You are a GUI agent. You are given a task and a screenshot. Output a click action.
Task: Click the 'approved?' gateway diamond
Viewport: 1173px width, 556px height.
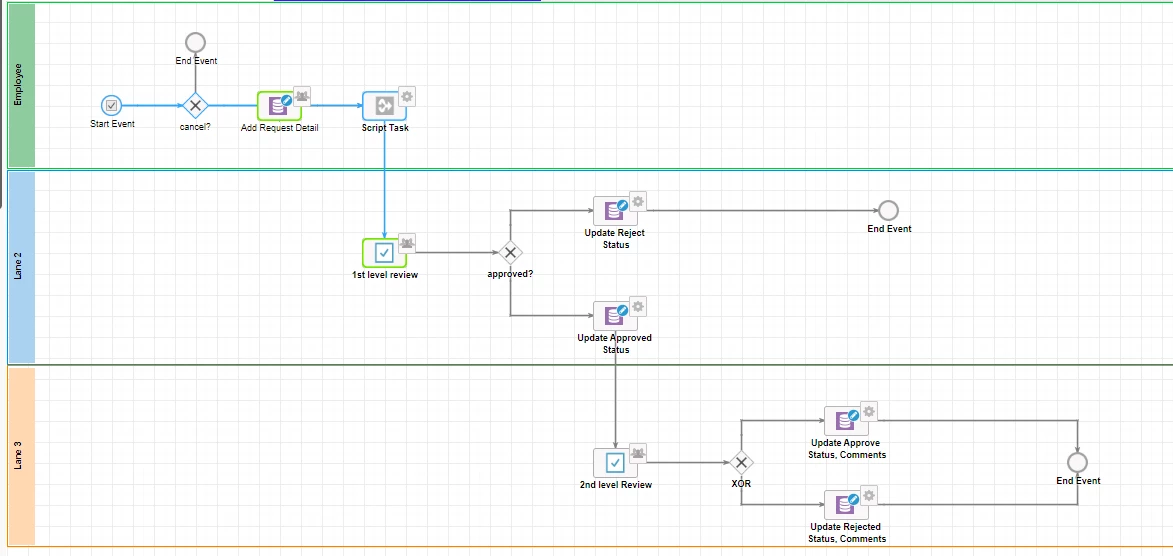pos(510,253)
